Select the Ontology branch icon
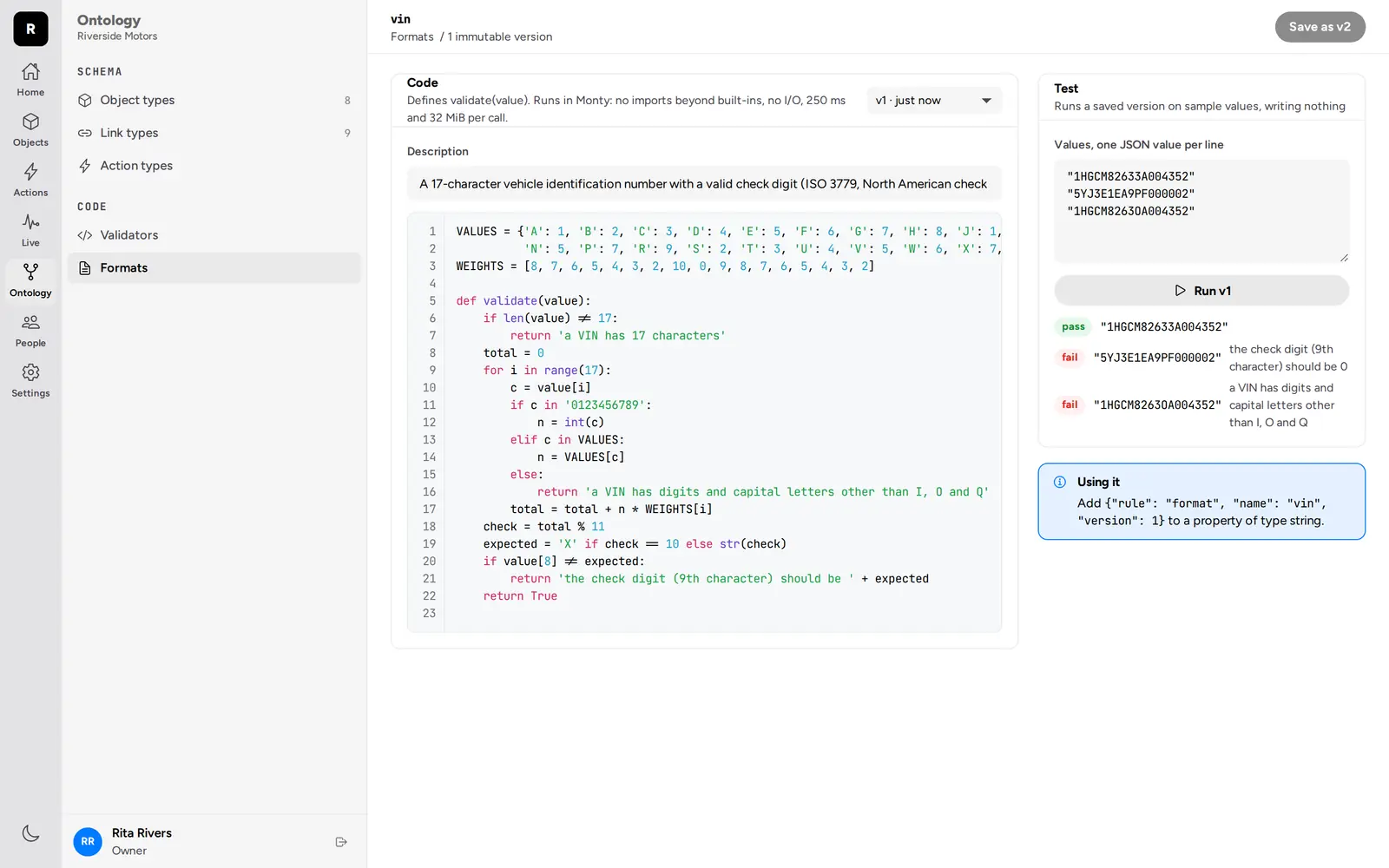1389x868 pixels. [30, 273]
